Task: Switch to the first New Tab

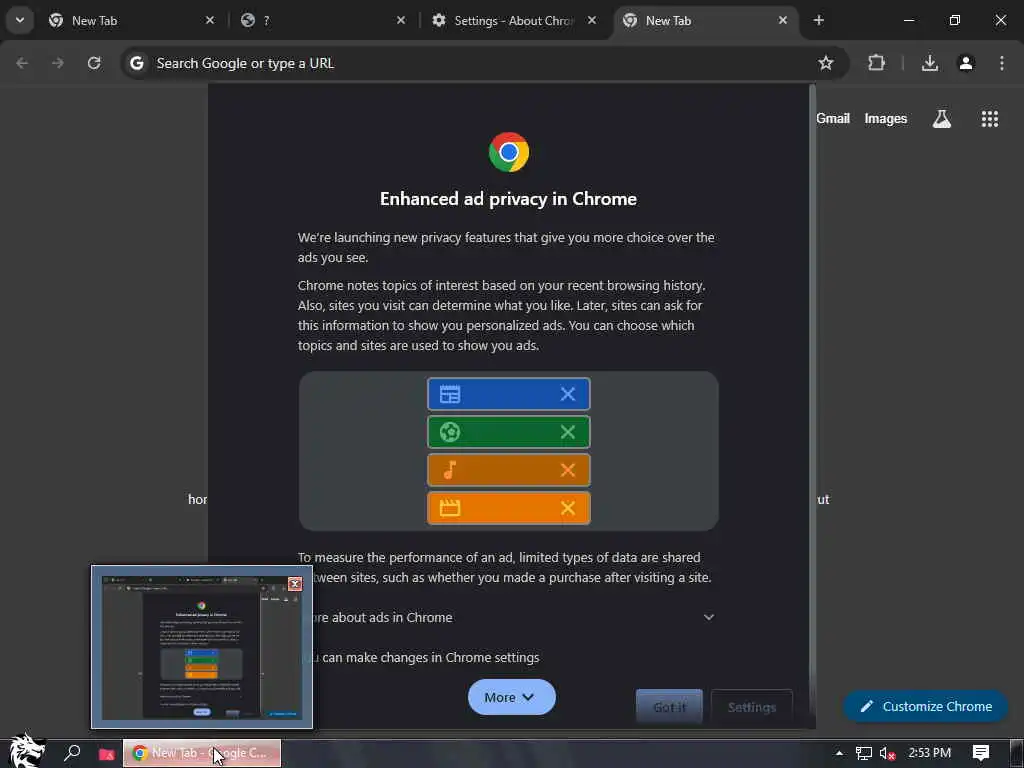Action: tap(133, 20)
